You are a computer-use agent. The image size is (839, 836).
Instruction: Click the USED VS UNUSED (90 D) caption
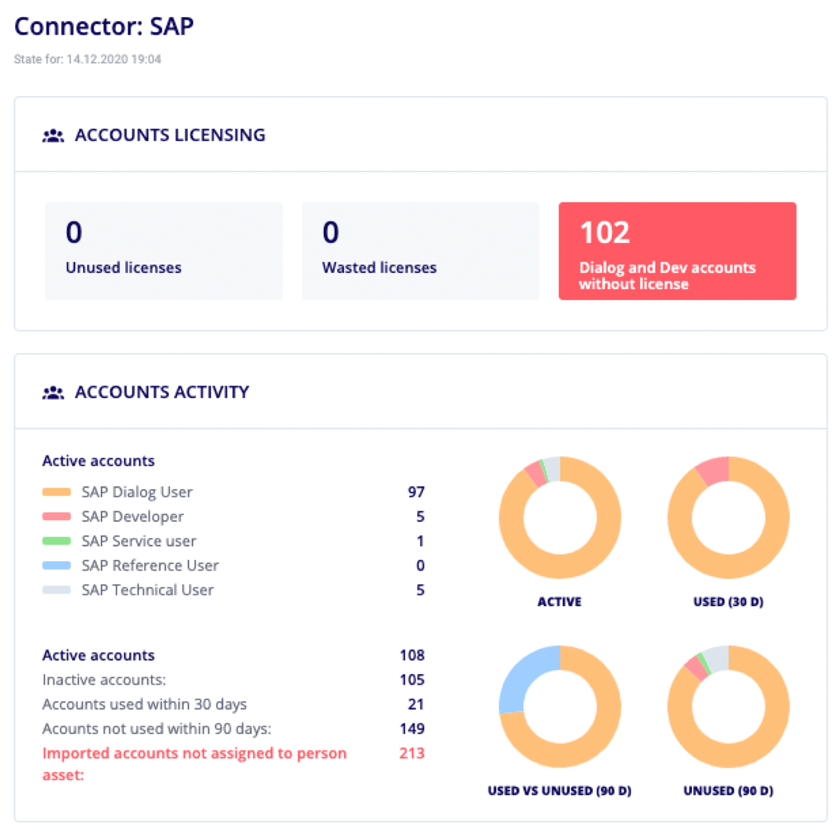(x=560, y=791)
